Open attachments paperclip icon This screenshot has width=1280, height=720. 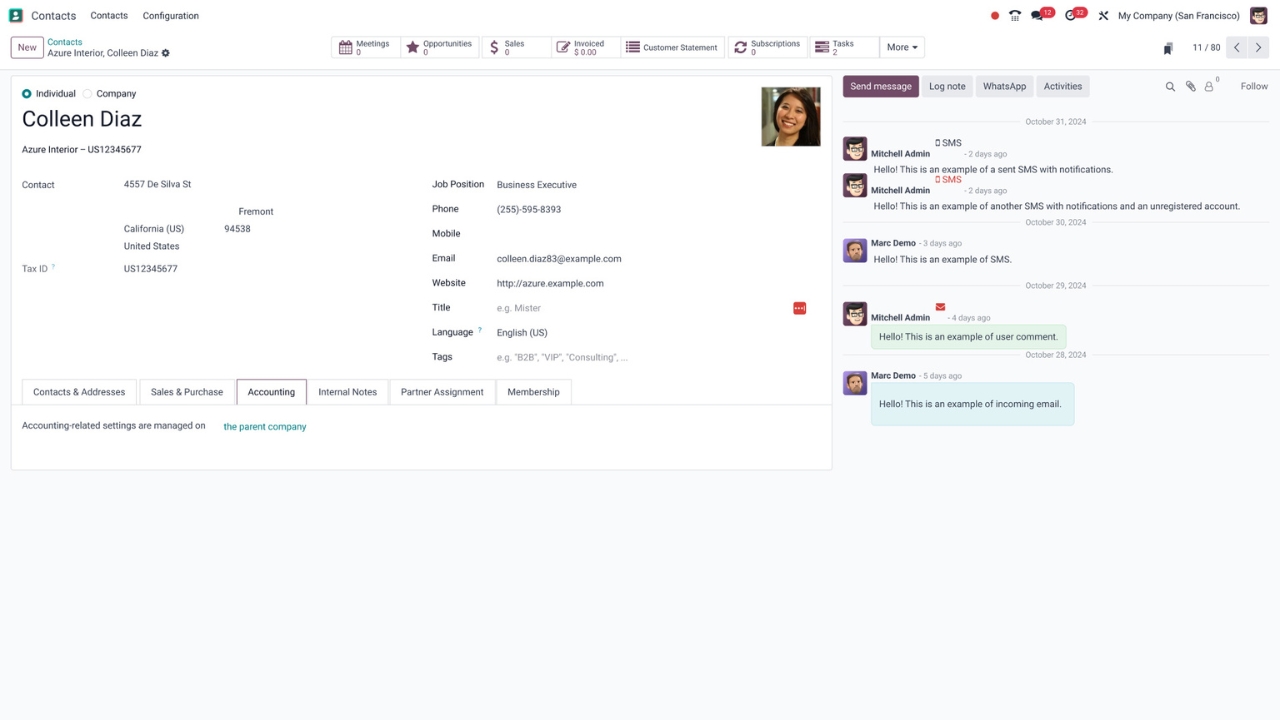point(1190,87)
